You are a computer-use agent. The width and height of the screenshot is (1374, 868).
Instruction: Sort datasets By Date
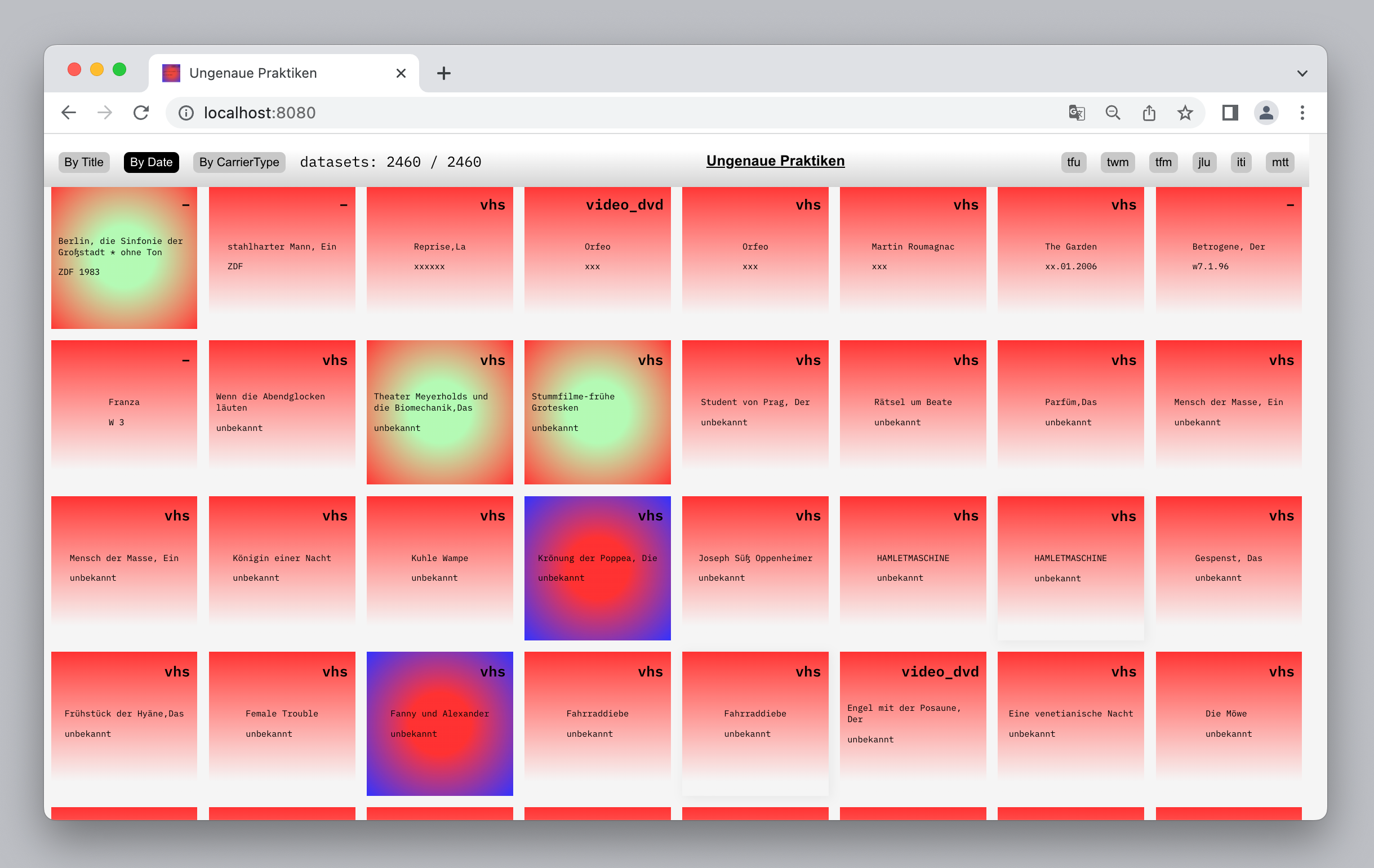(x=151, y=162)
